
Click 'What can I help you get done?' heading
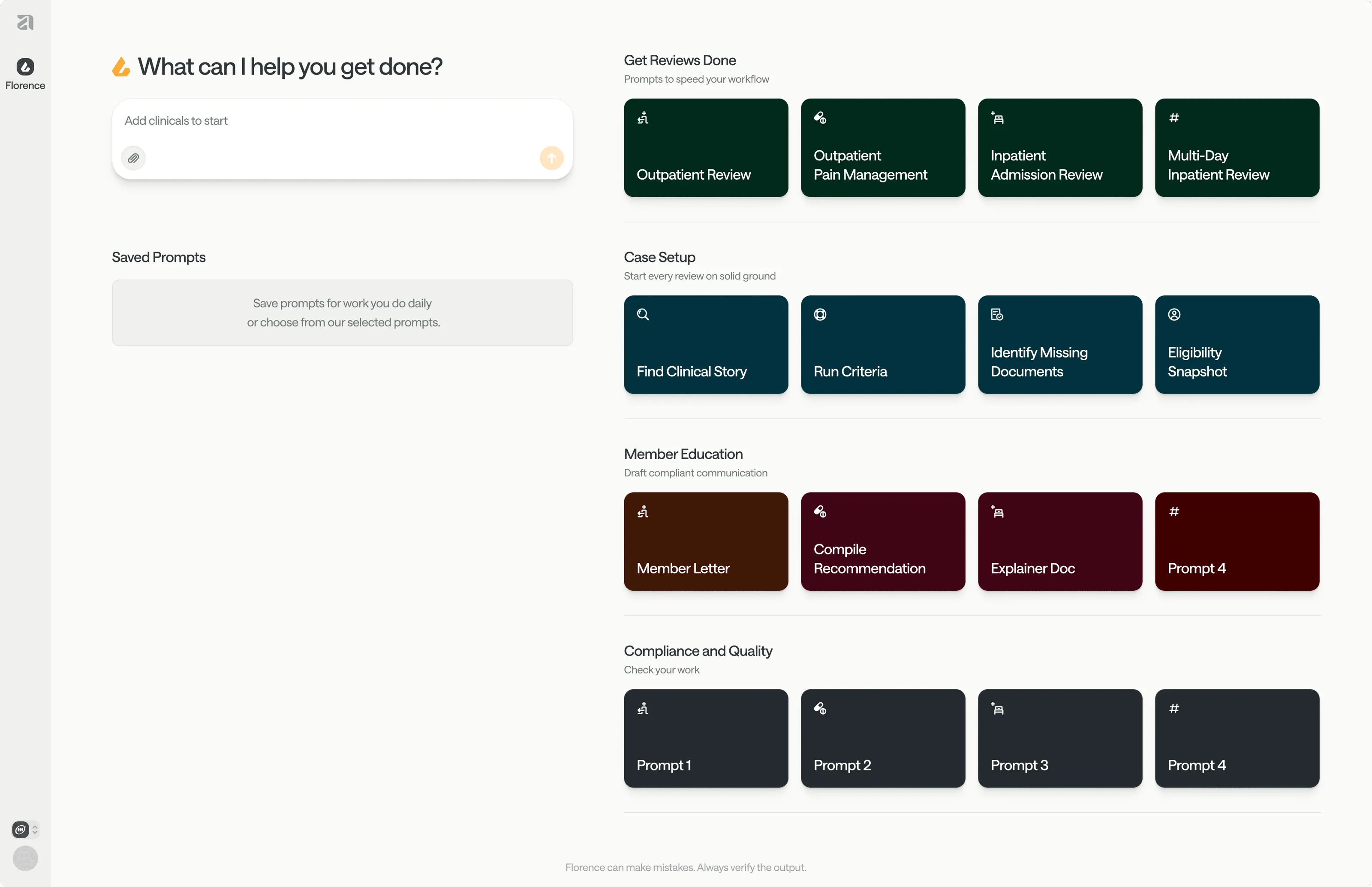point(290,67)
